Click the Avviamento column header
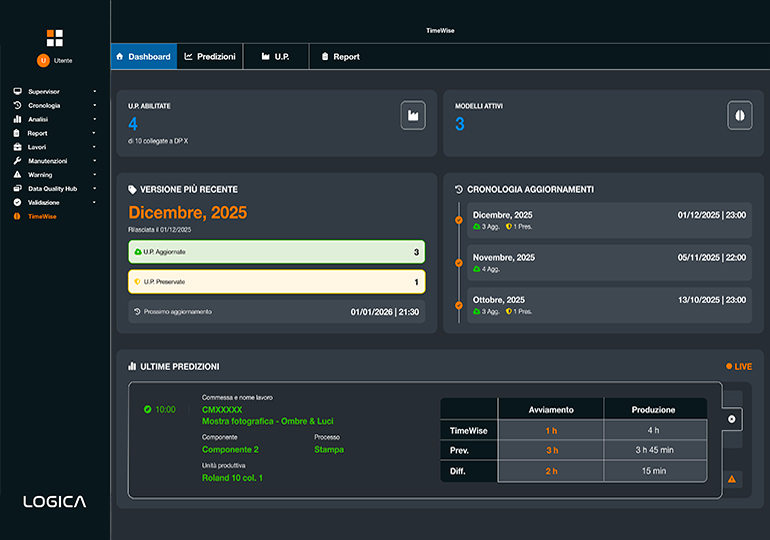 551,409
